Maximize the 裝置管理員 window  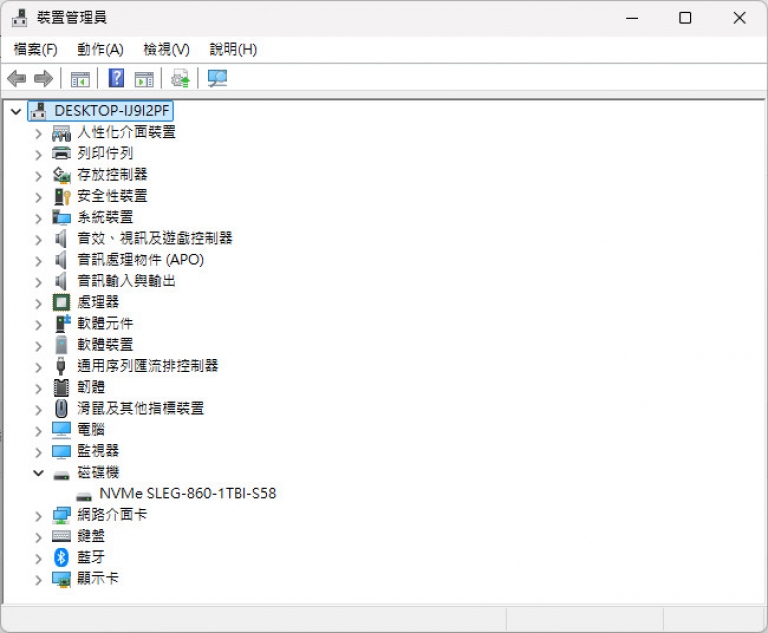click(x=685, y=18)
